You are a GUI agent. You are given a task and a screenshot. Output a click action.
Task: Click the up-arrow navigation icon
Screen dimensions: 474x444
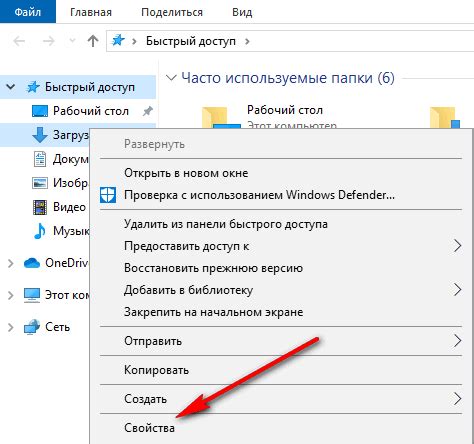tap(93, 41)
